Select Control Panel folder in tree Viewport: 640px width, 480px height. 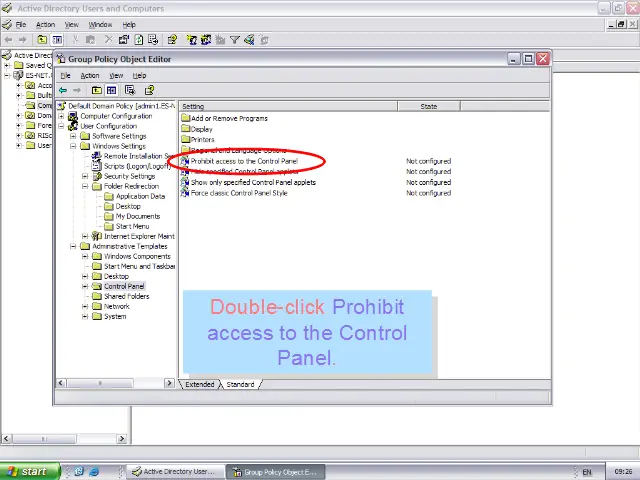tap(124, 286)
